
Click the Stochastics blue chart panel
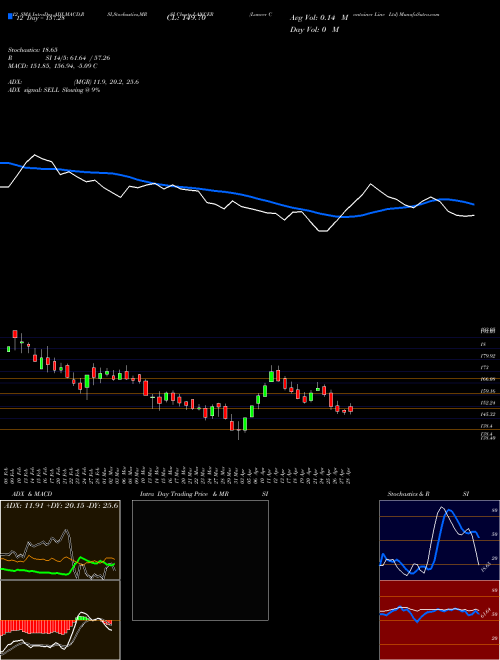click(439, 540)
